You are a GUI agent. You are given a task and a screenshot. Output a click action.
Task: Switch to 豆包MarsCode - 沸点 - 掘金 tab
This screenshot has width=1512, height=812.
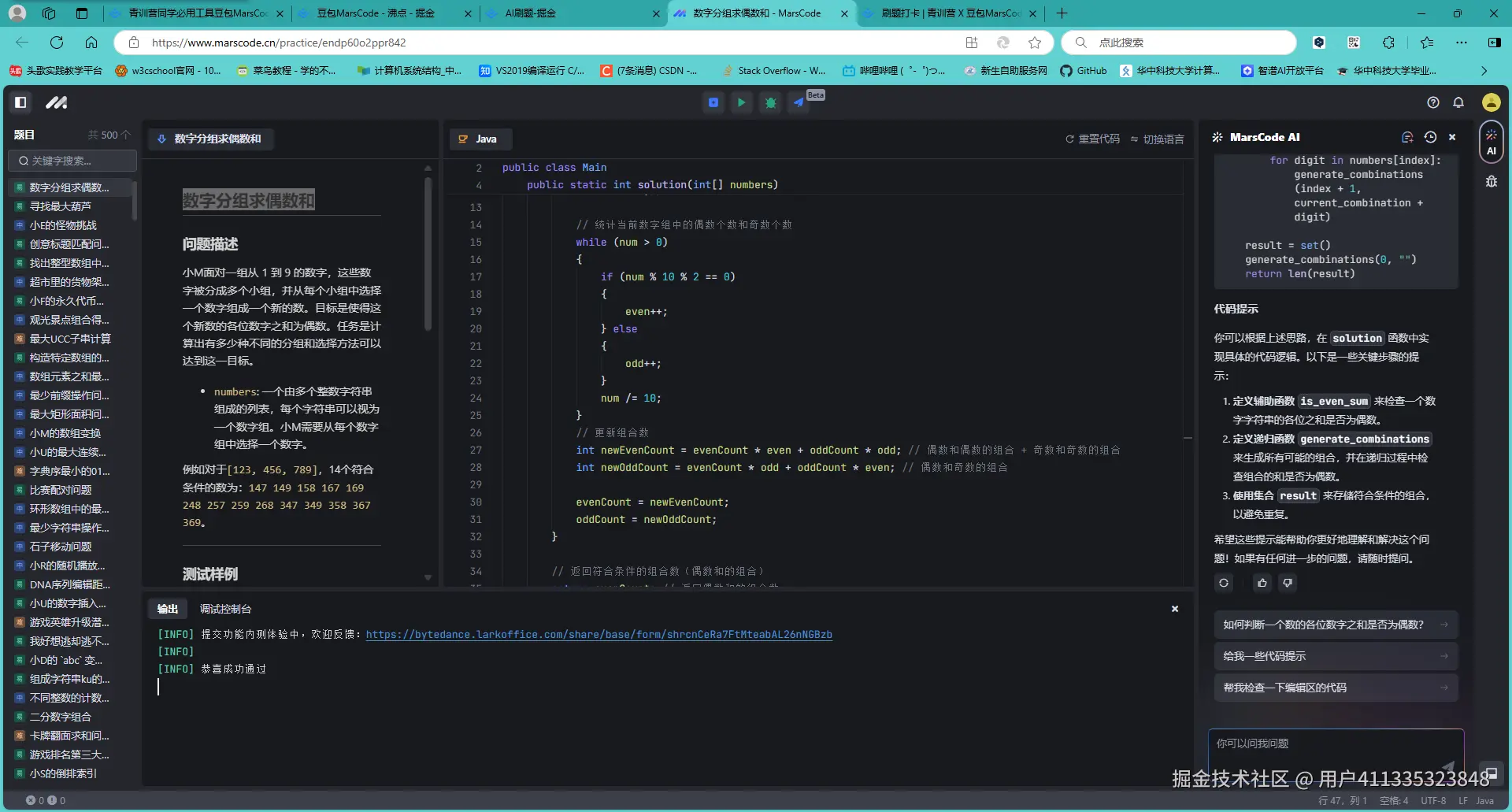pyautogui.click(x=385, y=13)
